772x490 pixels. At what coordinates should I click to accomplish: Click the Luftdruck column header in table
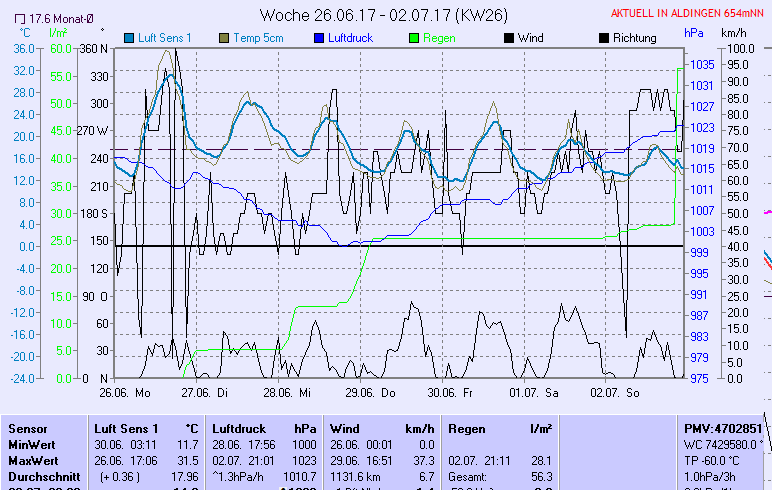point(239,428)
